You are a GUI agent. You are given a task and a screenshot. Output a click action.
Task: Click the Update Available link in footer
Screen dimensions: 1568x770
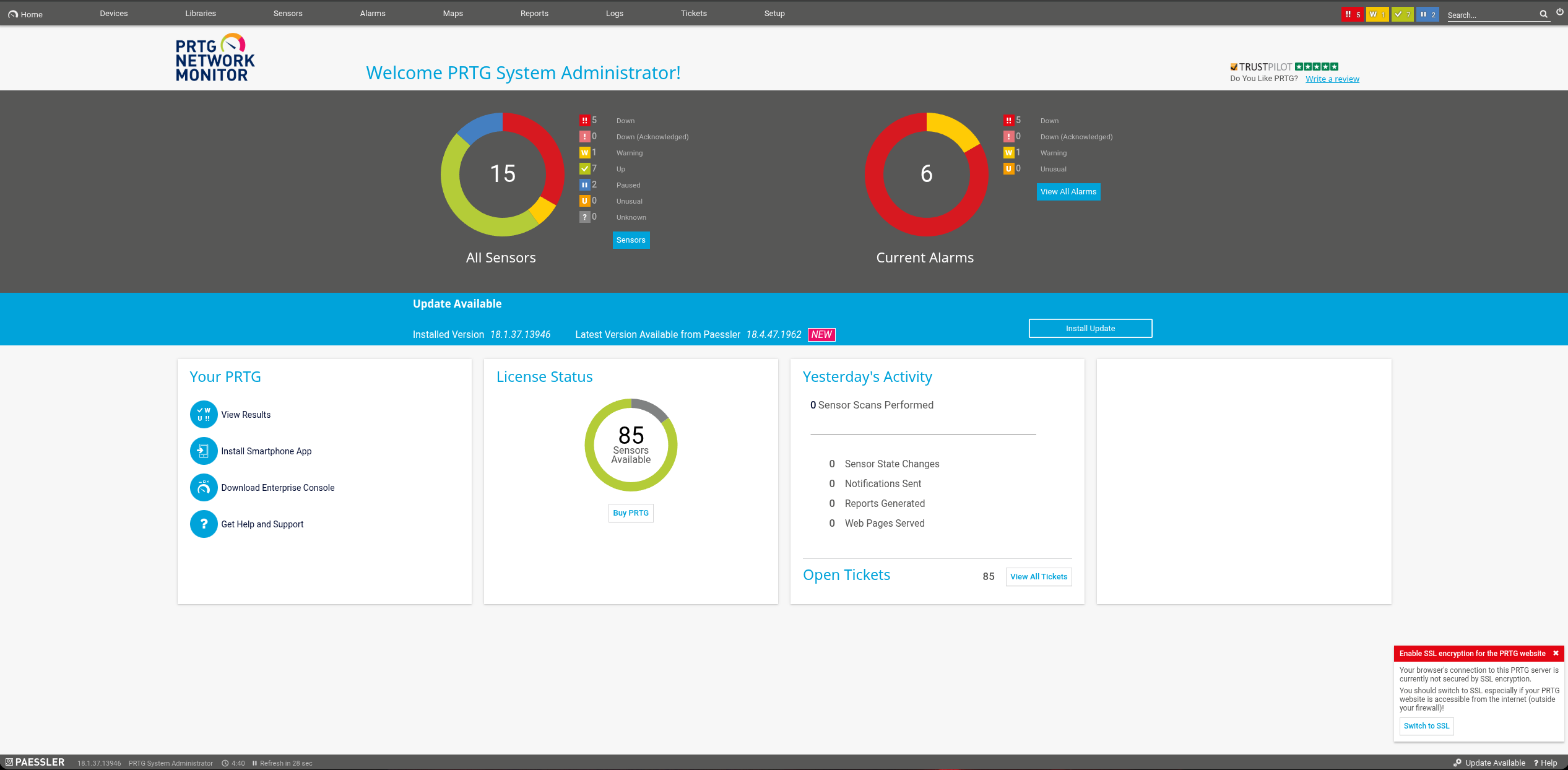click(1489, 763)
